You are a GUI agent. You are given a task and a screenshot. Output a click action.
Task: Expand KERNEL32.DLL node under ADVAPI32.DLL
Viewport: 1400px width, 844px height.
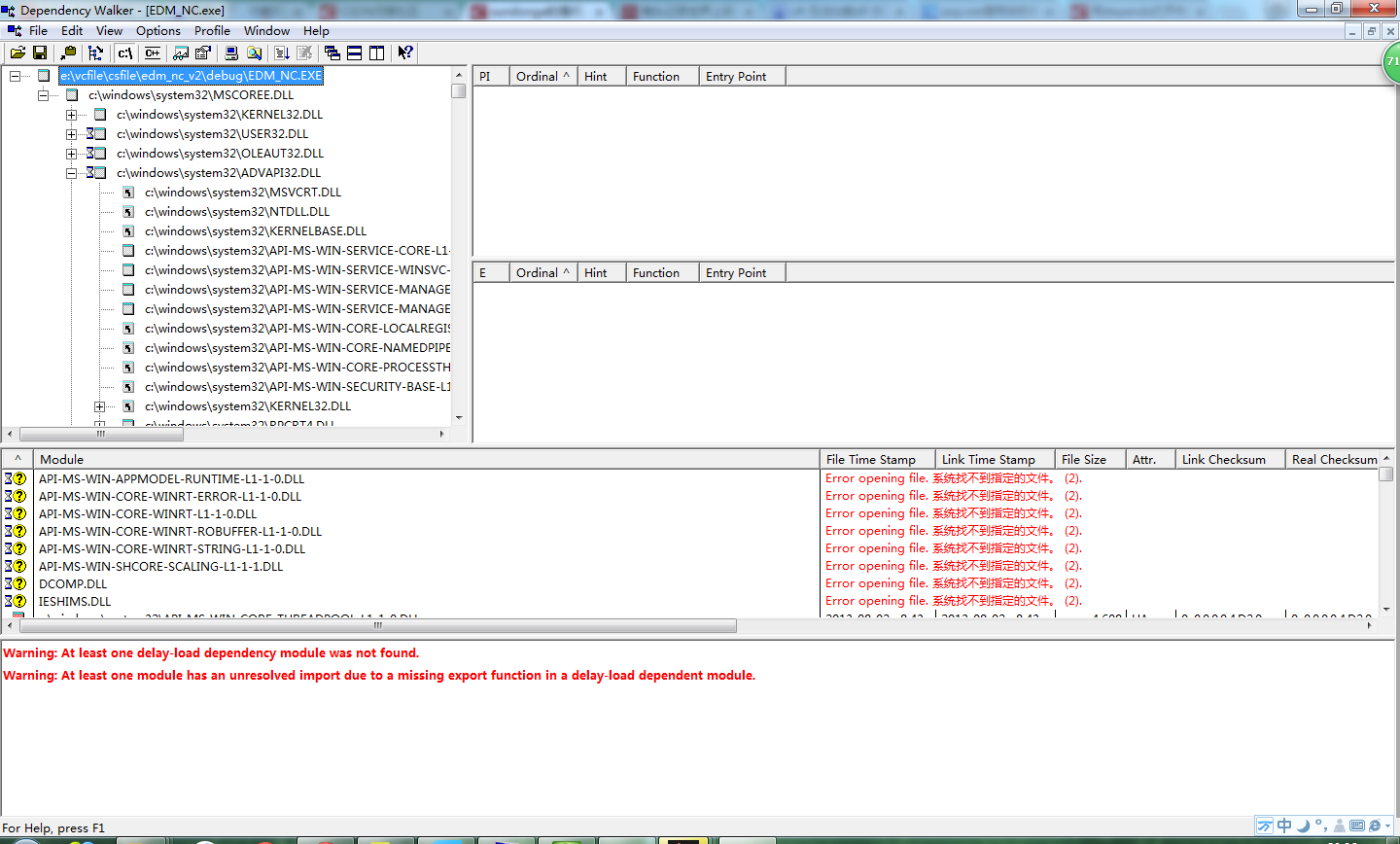tap(99, 406)
